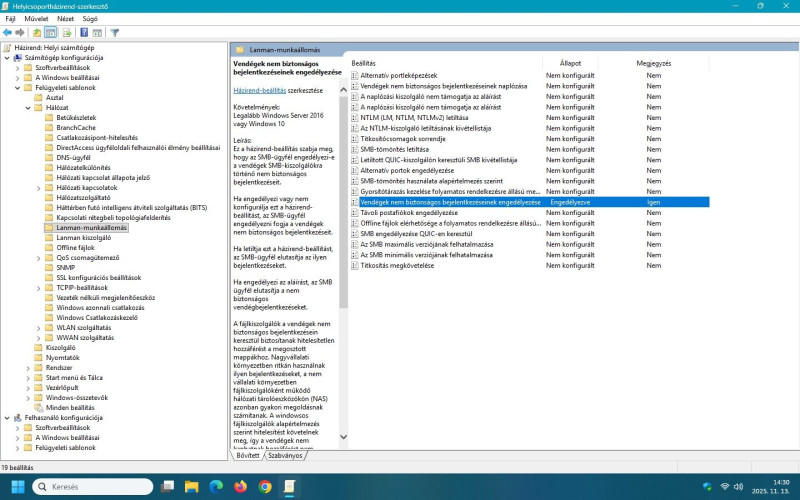Collapse the Felhasználó konfigurációja node
800x500 pixels.
coord(7,417)
